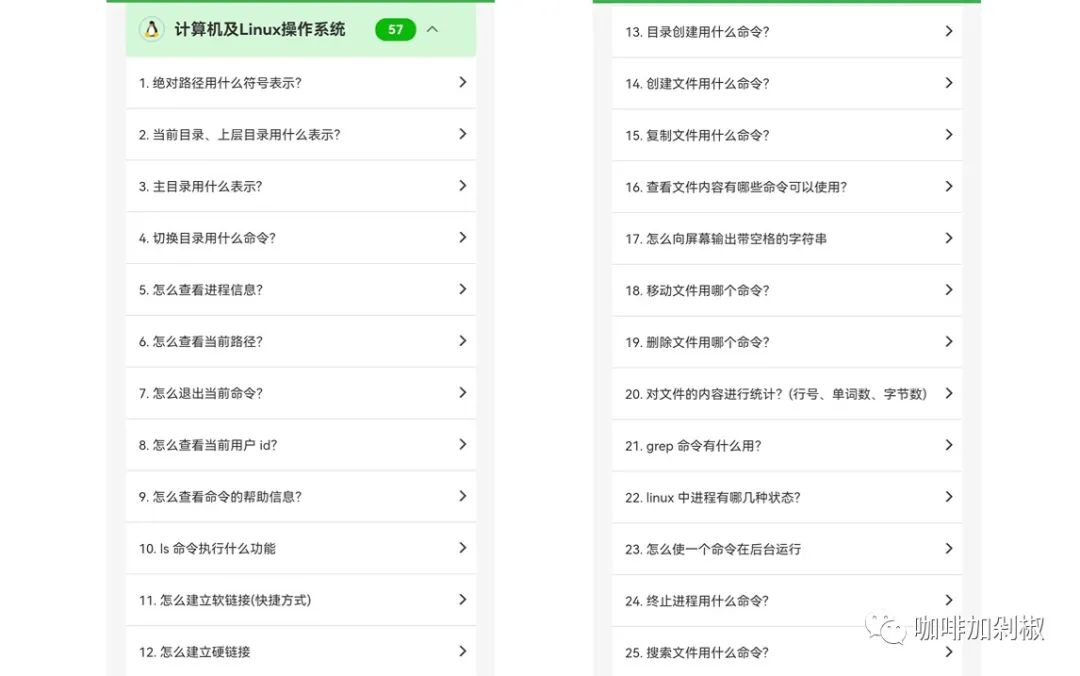Collapse the 计算机及Linux操作系统 section chevron
The width and height of the screenshot is (1080, 676).
click(433, 29)
